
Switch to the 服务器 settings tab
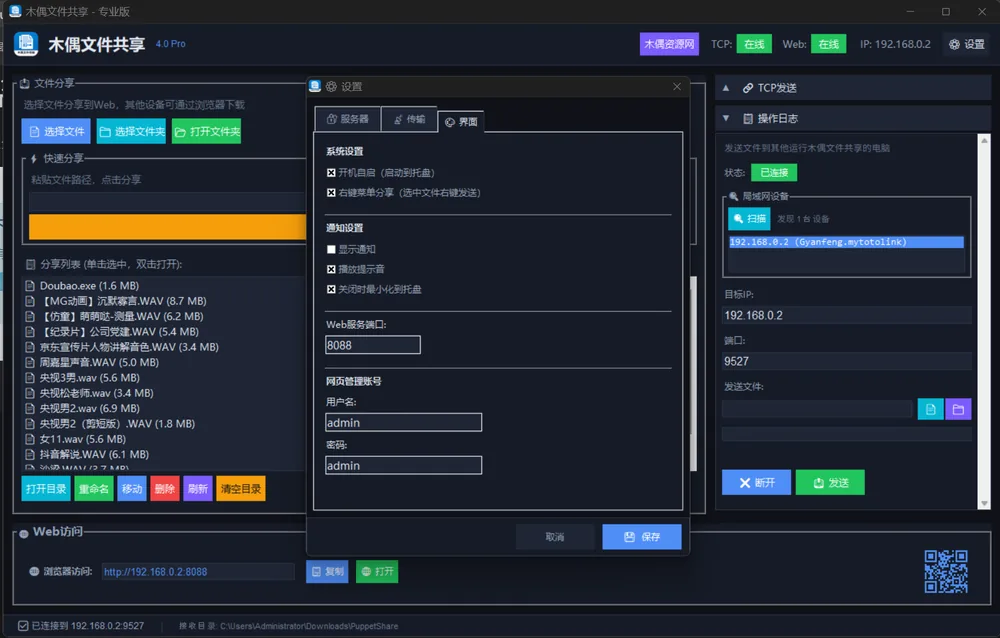(348, 119)
